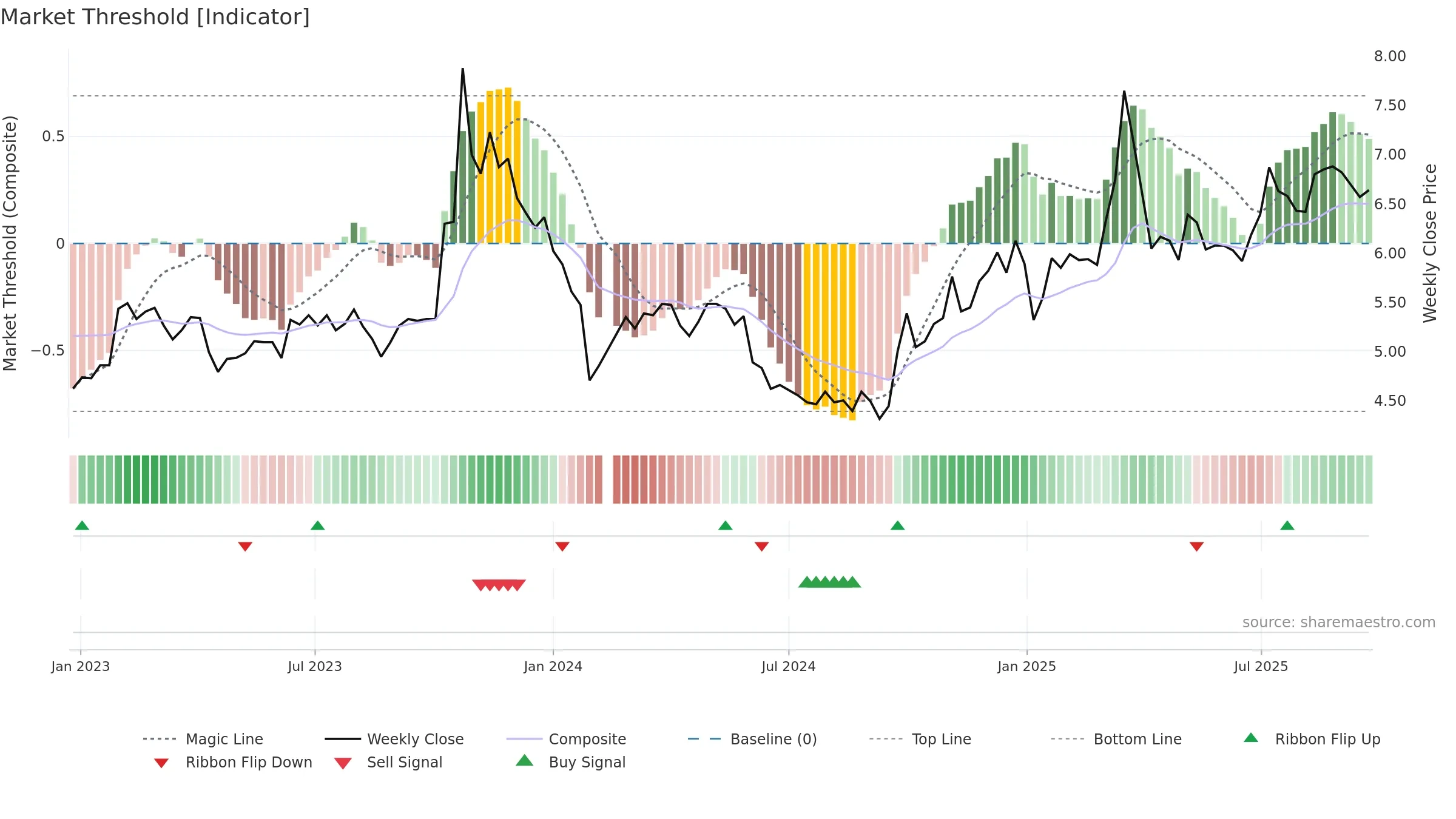The image size is (1456, 819).
Task: Click the buy signal cluster after Jul 2024
Action: point(829,582)
